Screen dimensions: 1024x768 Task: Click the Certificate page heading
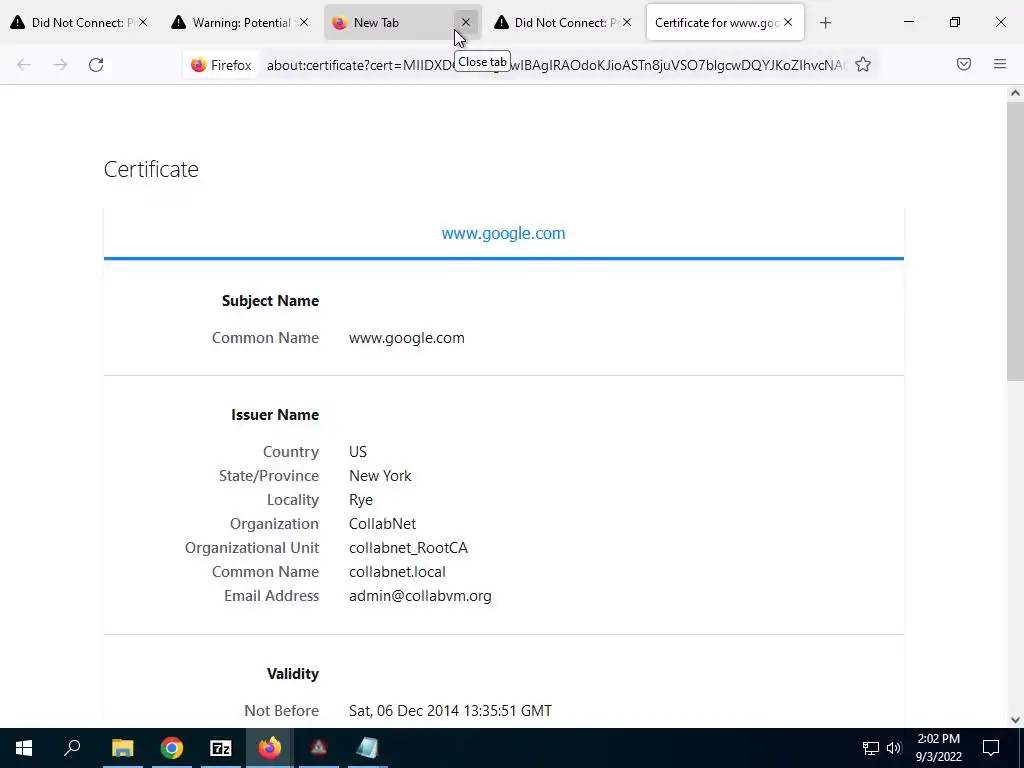tap(151, 169)
